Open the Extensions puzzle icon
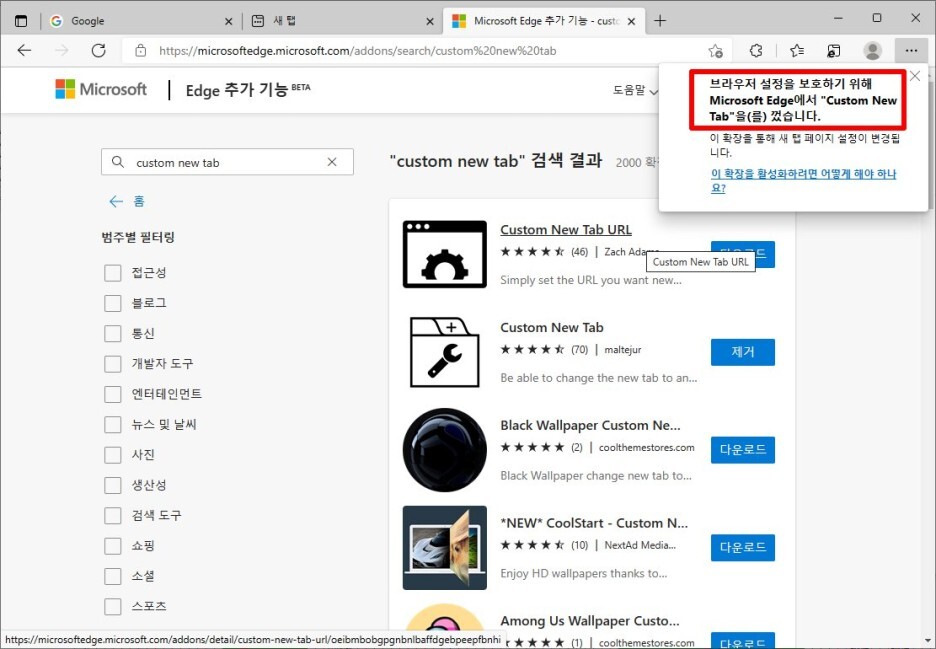Screen dimensions: 936x649 point(756,51)
